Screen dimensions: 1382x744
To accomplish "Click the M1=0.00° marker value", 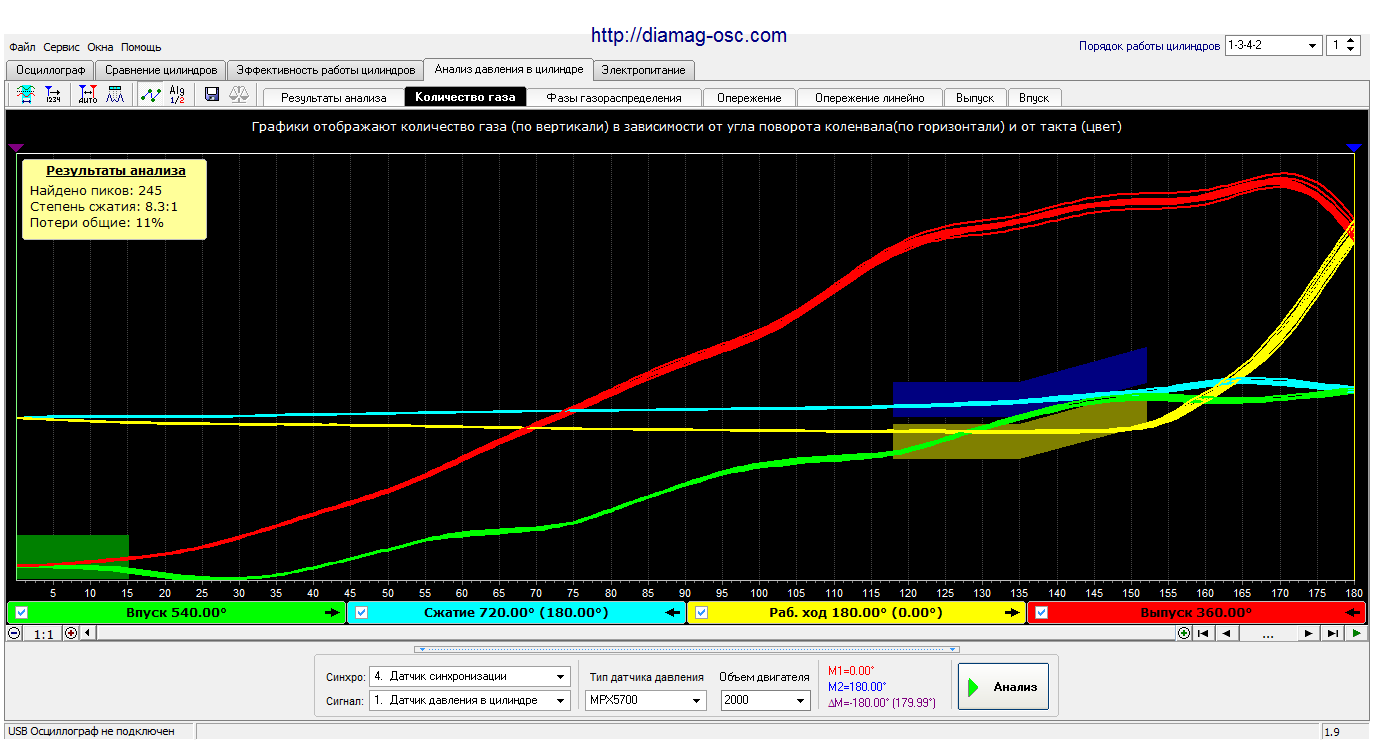I will (x=851, y=671).
